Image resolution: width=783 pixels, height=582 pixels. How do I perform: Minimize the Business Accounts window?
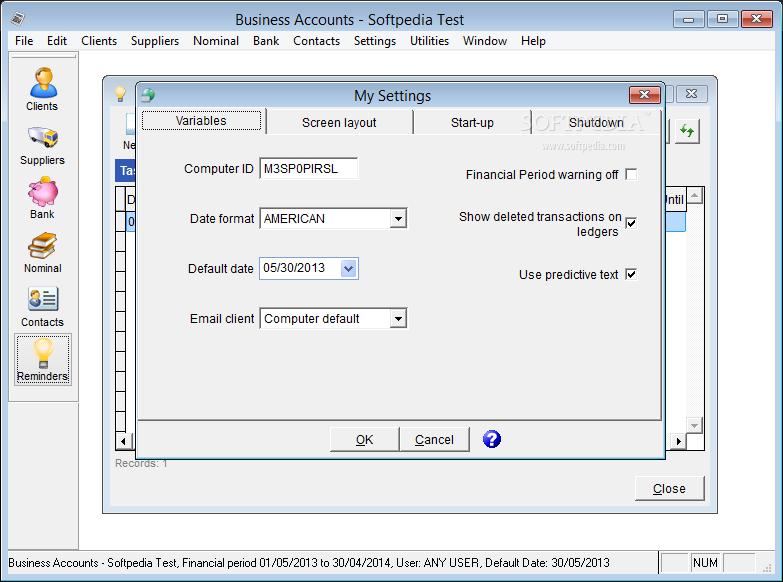[688, 19]
